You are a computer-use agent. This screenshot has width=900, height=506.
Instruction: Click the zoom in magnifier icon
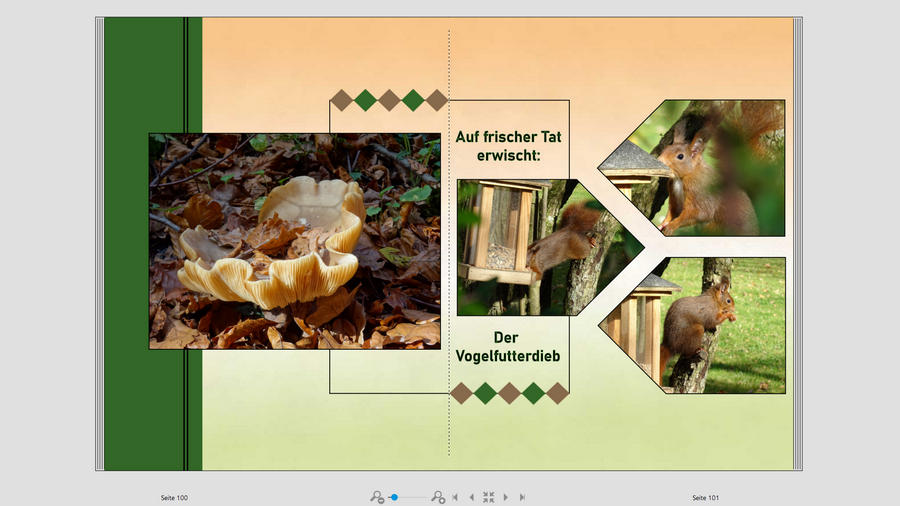tap(438, 497)
